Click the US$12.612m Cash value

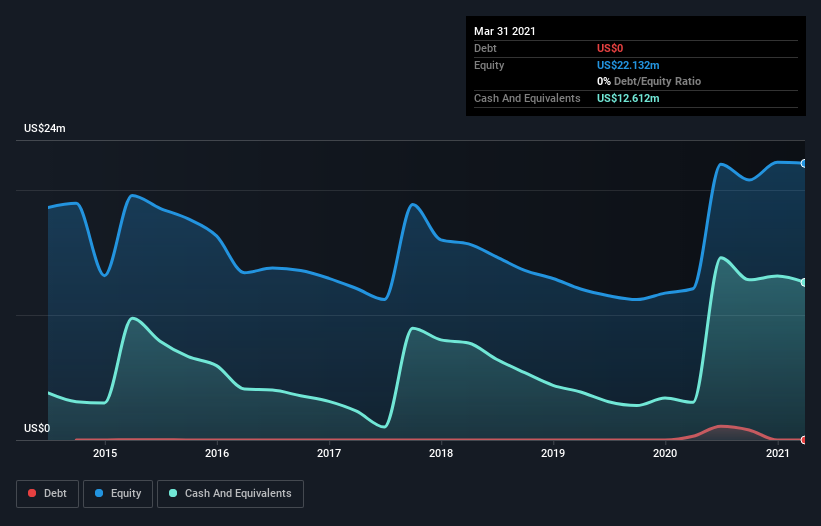coord(628,98)
